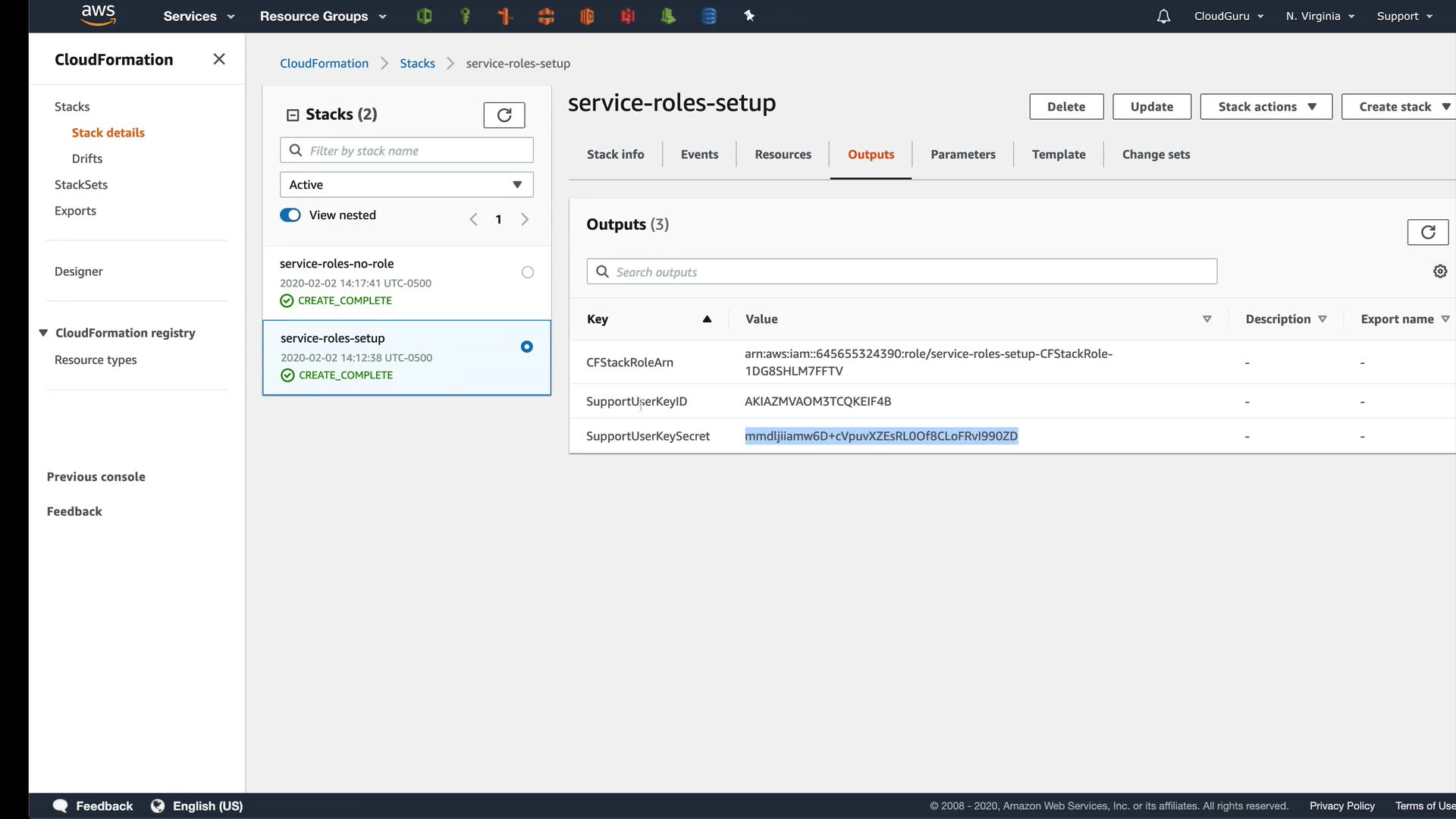Sort outputs by Key column arrow
Viewport: 1456px width, 819px height.
(x=707, y=319)
